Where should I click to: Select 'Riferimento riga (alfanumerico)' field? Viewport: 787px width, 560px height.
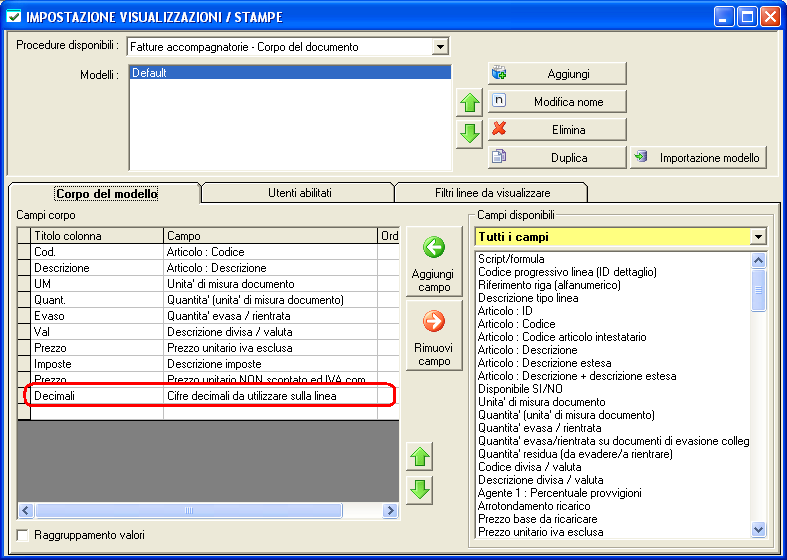549,285
